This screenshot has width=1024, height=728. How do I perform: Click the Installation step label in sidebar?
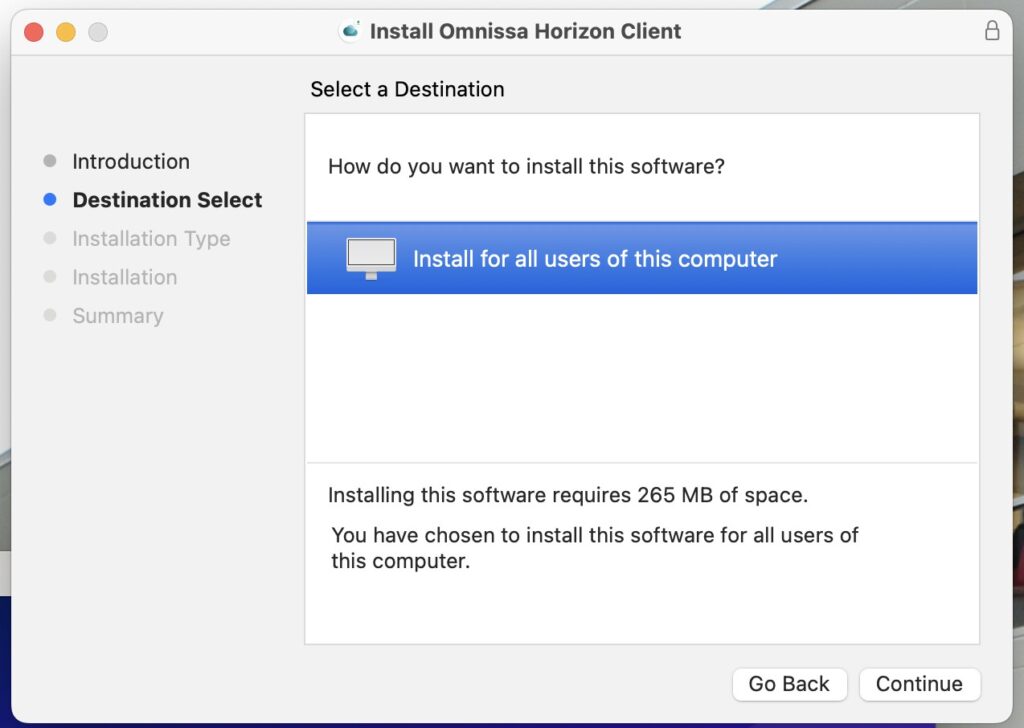click(124, 277)
